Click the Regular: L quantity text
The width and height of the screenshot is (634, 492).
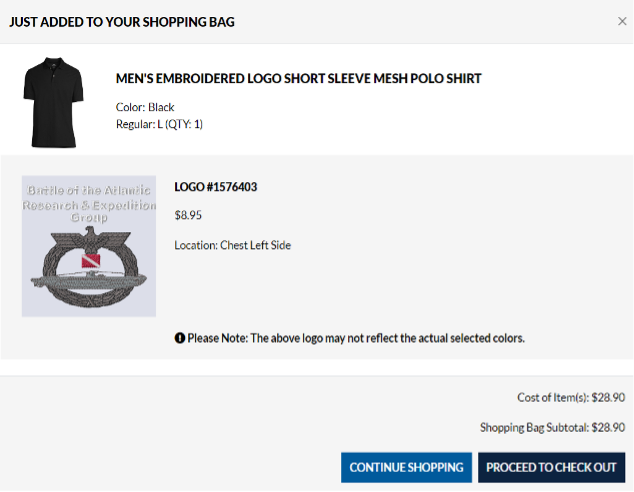pos(160,124)
